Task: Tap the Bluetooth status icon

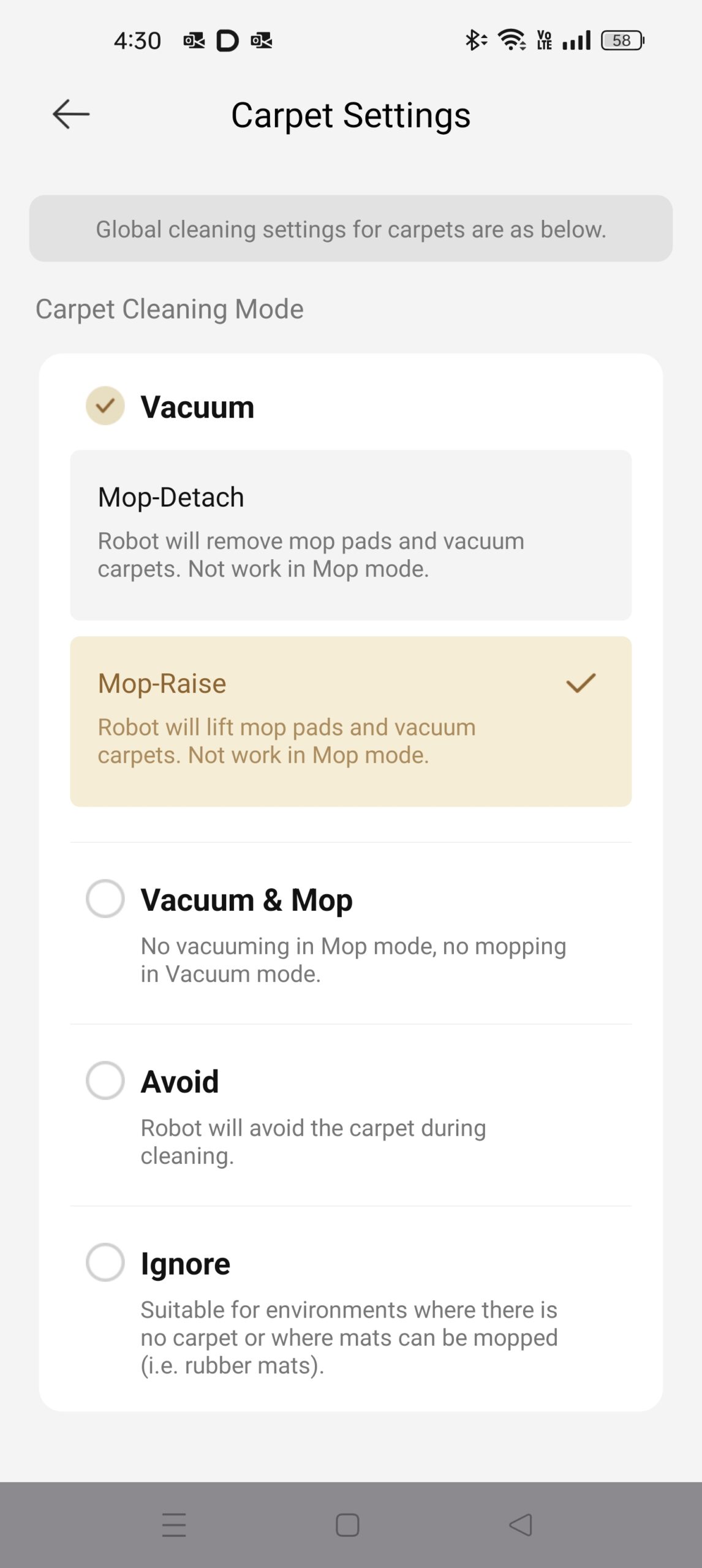Action: click(475, 40)
